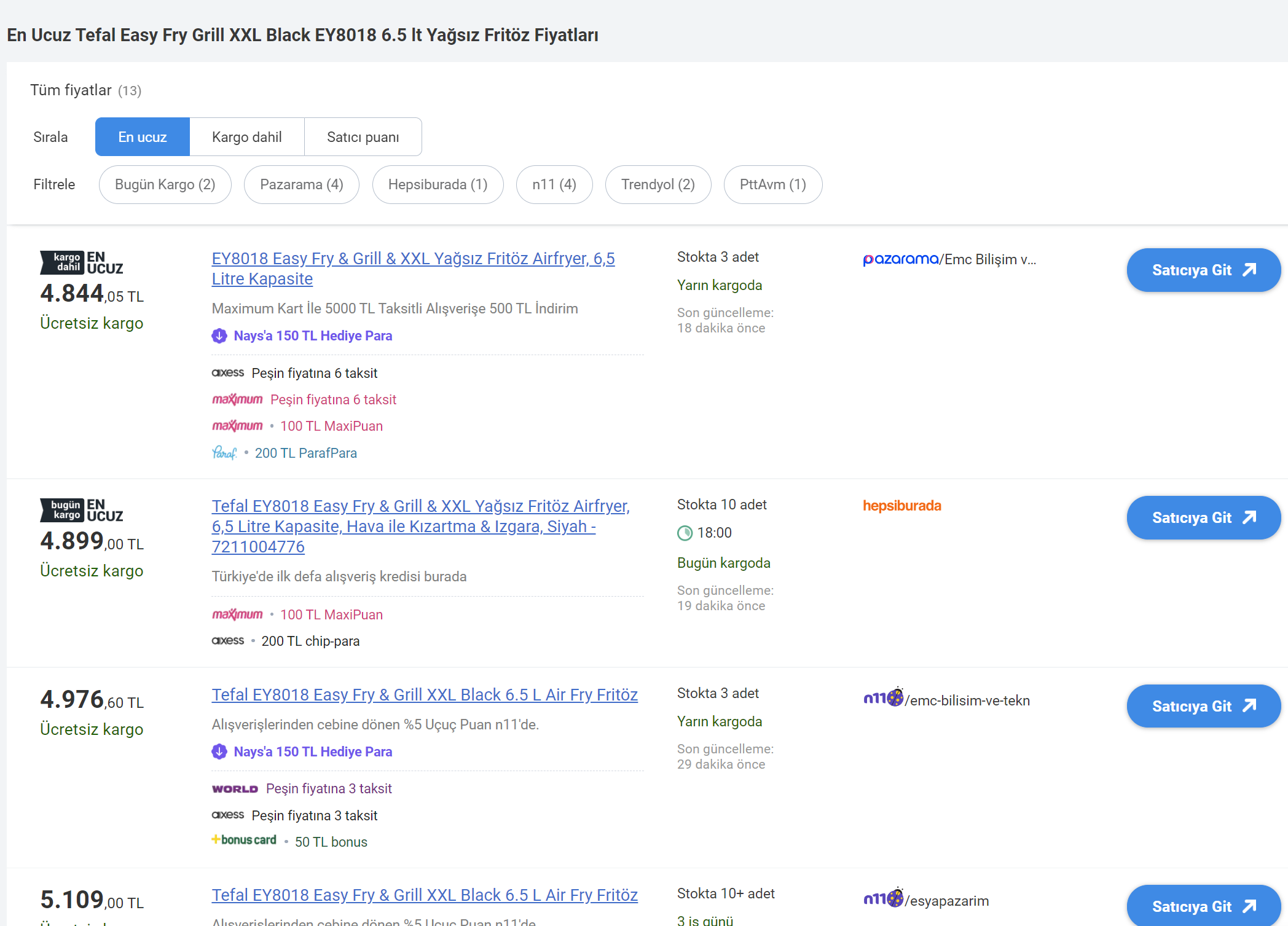Click Satıcıya Git for 4.976,60 TL offer
Viewport: 1288px width, 926px height.
point(1203,707)
